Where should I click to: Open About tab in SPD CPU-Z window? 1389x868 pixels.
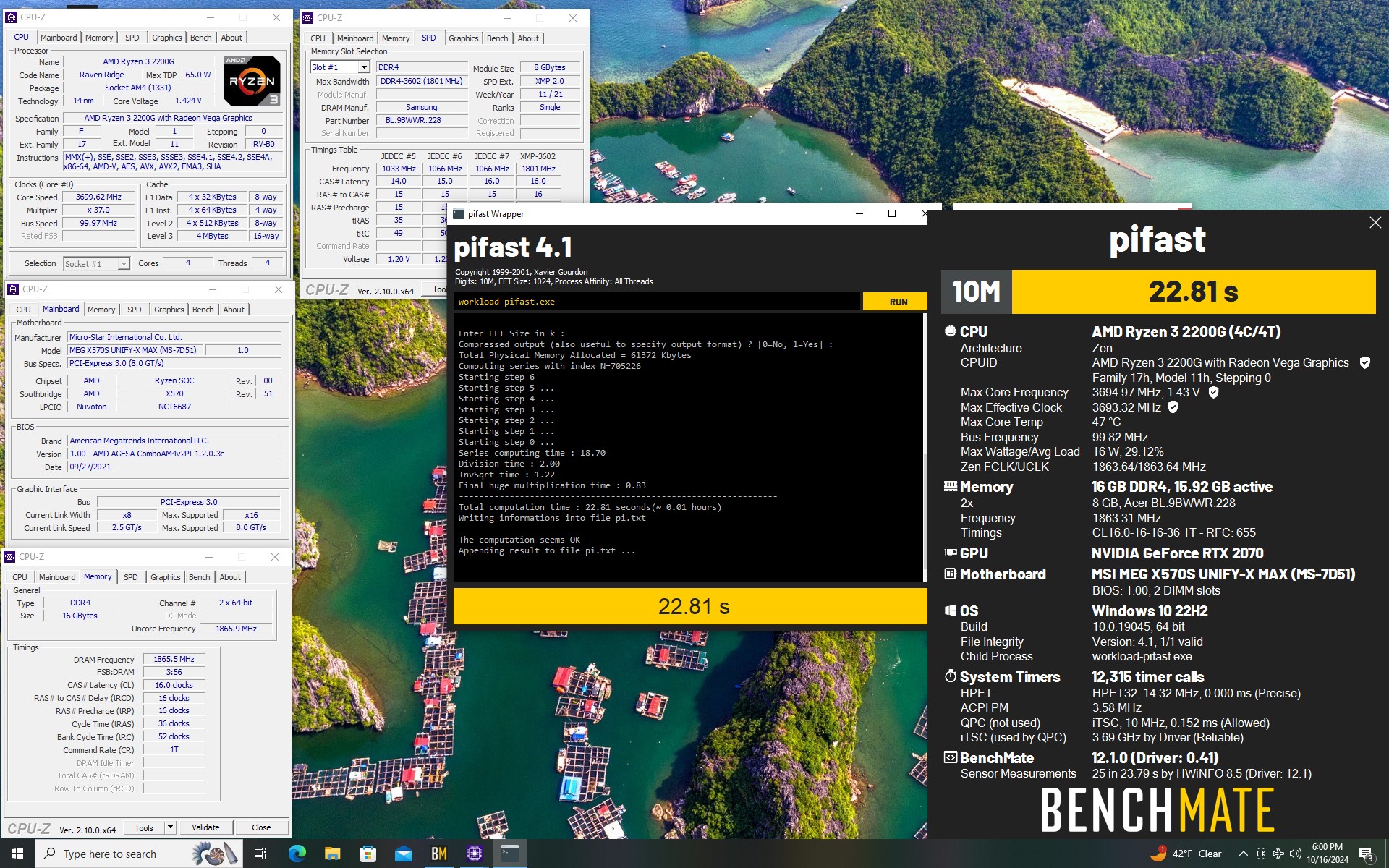pyautogui.click(x=528, y=38)
